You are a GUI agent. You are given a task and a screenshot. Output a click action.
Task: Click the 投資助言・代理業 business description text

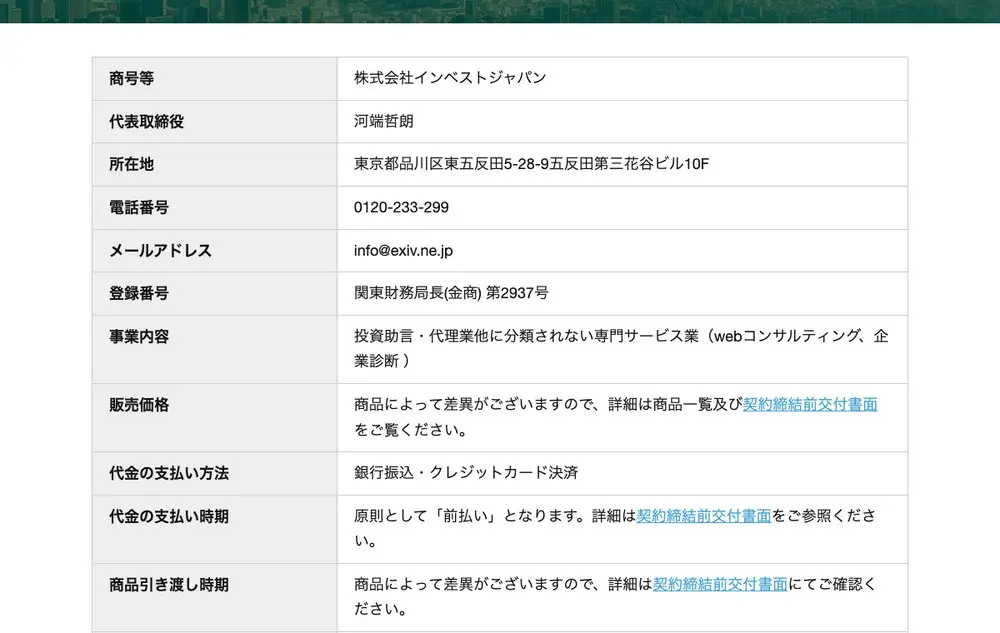click(x=622, y=349)
